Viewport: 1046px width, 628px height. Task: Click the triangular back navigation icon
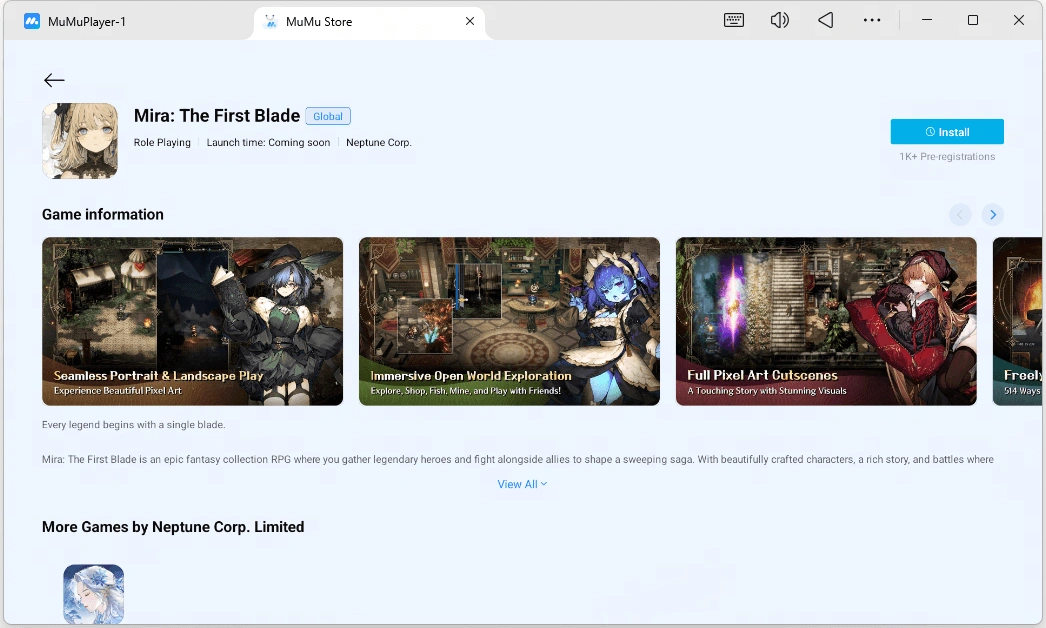pyautogui.click(x=825, y=21)
